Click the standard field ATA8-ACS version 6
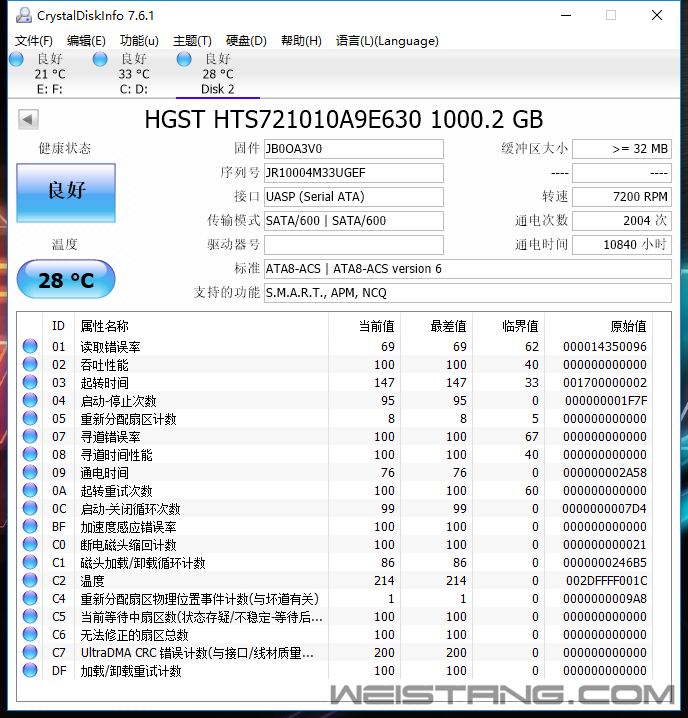Viewport: 688px width, 718px height. point(468,269)
